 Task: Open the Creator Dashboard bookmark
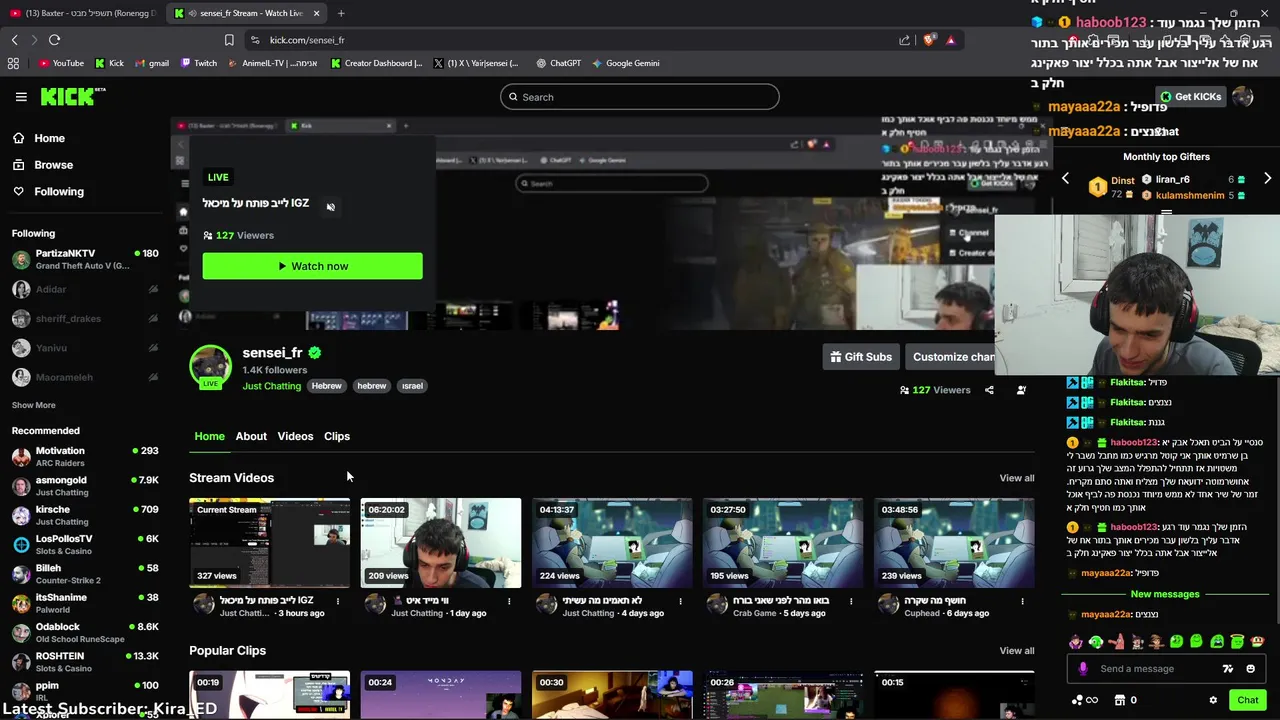[376, 63]
